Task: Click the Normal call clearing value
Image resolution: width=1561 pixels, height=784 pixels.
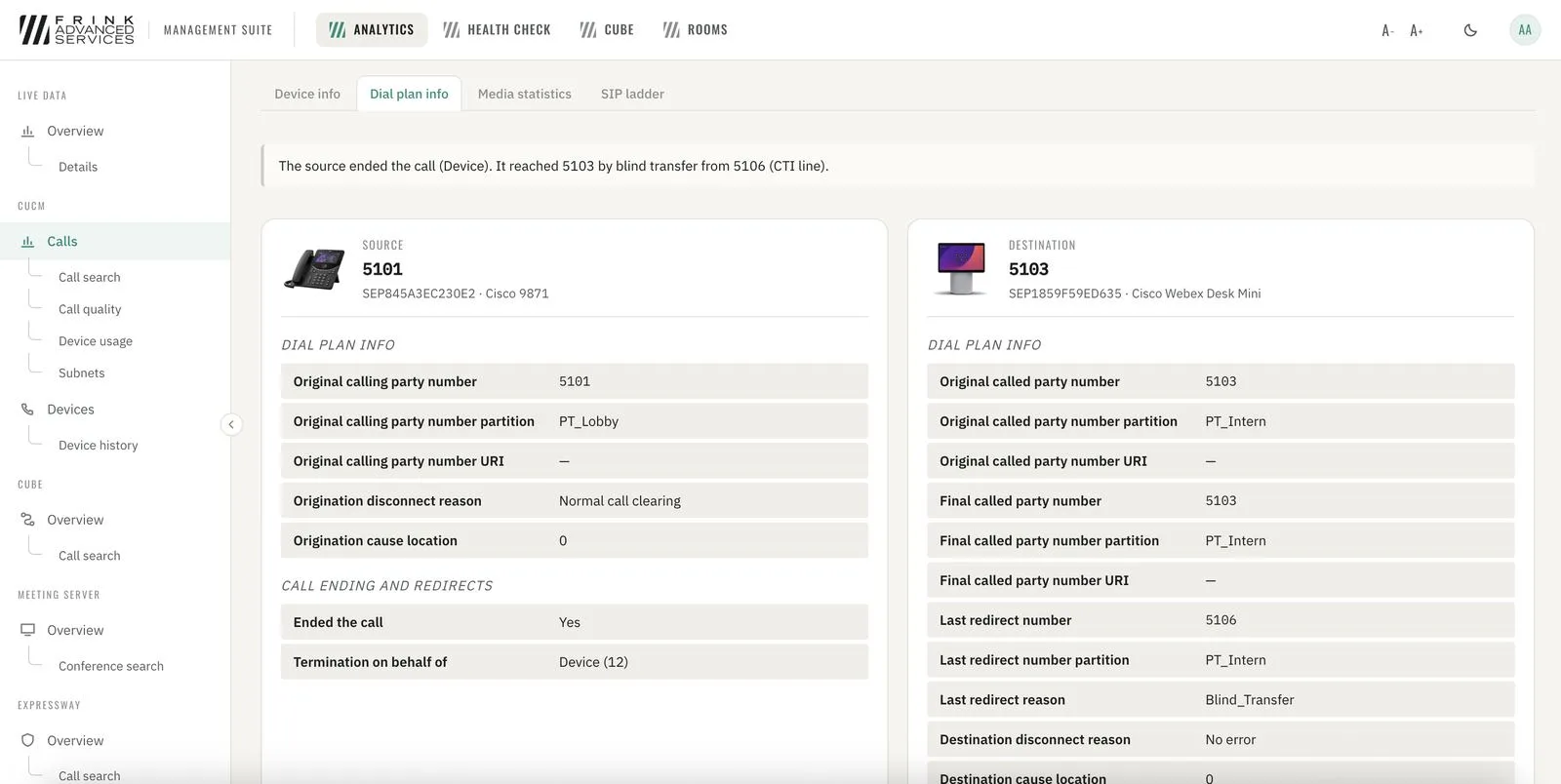Action: [620, 501]
